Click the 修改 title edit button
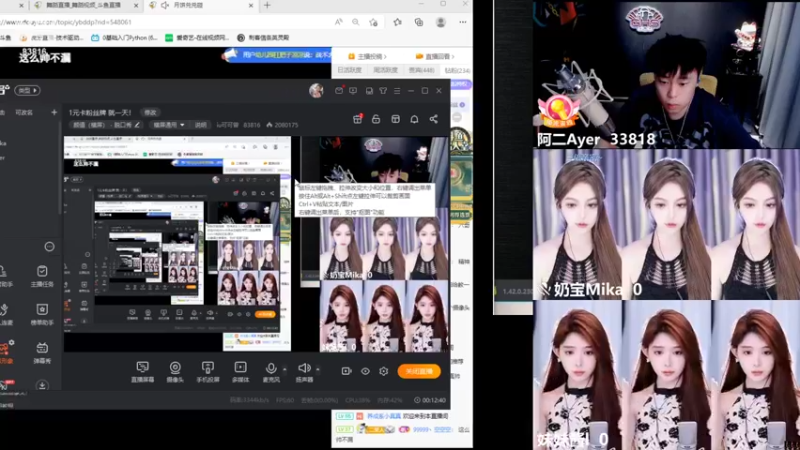800x450 pixels. coord(150,112)
